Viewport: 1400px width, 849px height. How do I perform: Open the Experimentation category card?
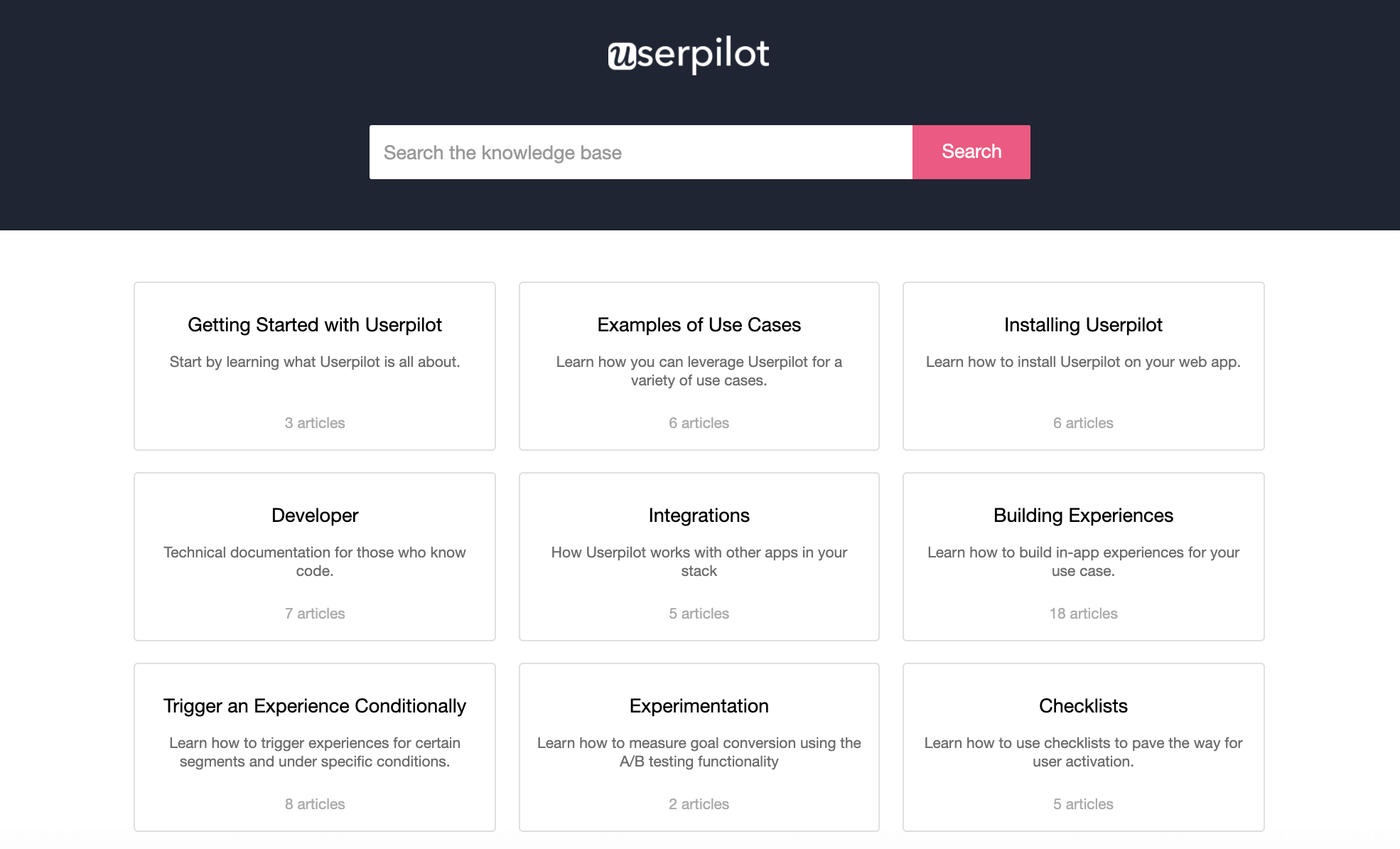tap(699, 706)
